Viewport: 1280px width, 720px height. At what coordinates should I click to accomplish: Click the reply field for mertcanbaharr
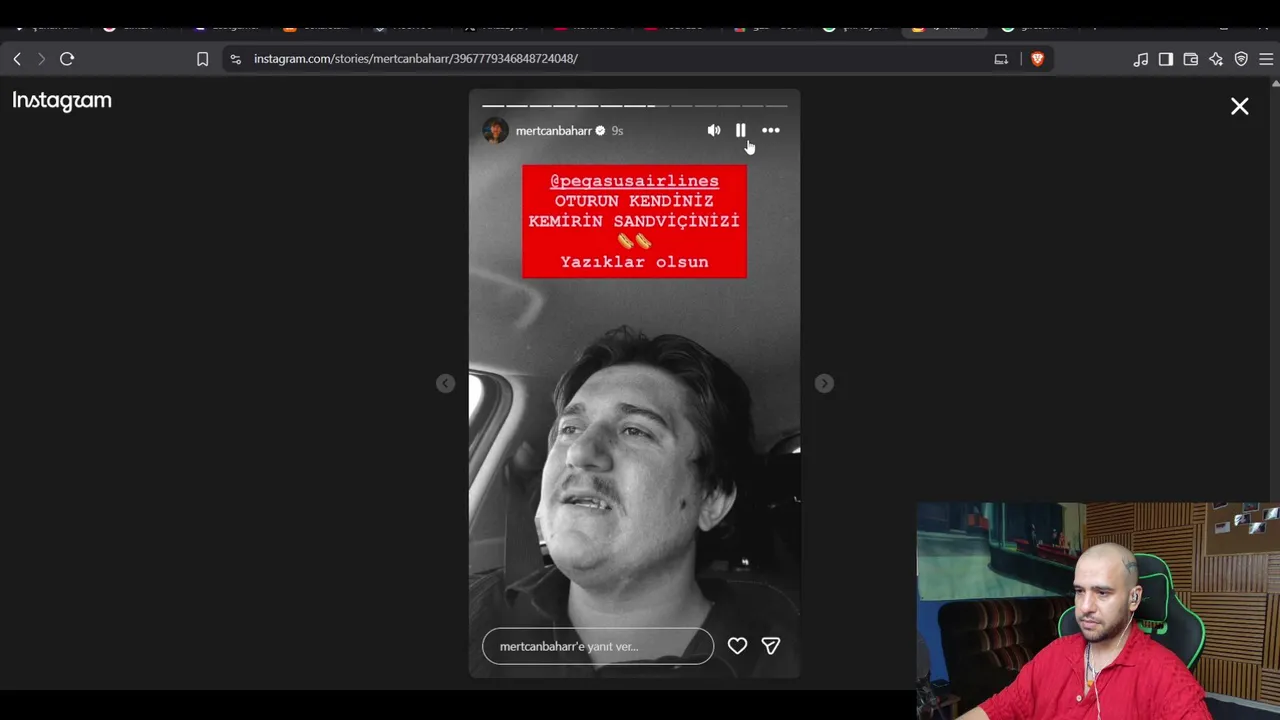coord(598,646)
